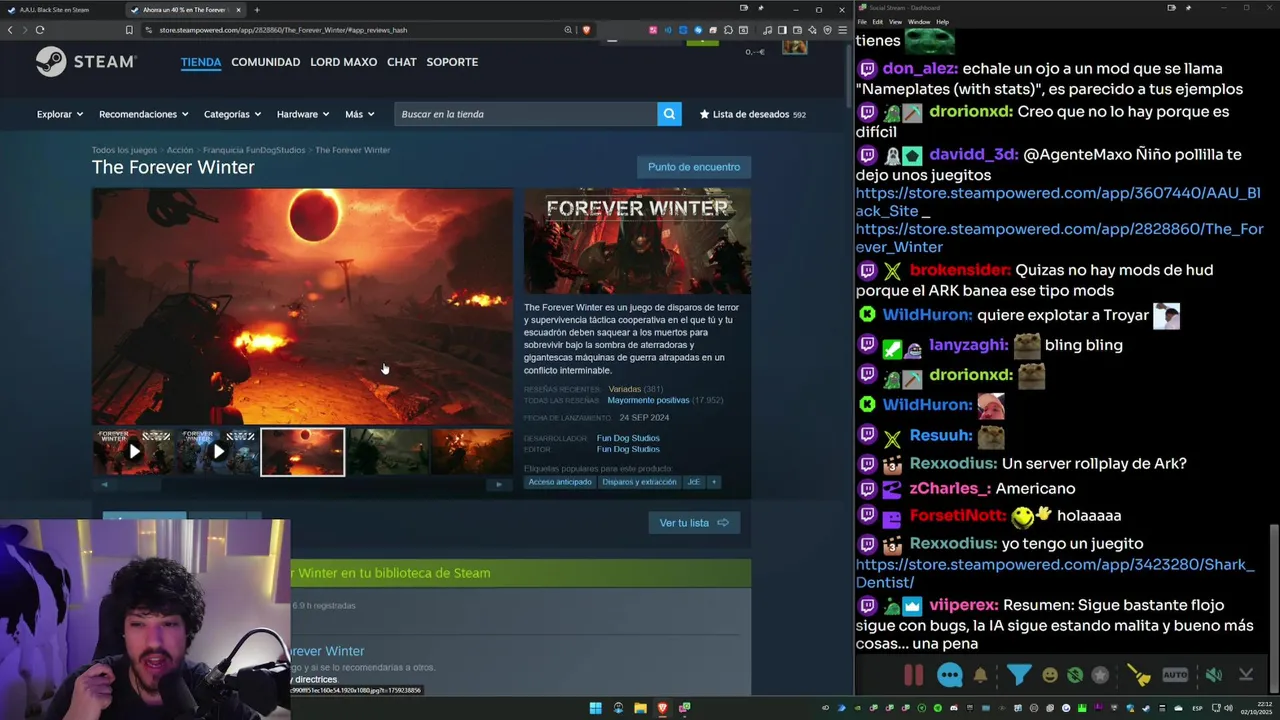Screen dimensions: 1280x720
Task: Expand the Hardware dropdown
Action: point(303,114)
